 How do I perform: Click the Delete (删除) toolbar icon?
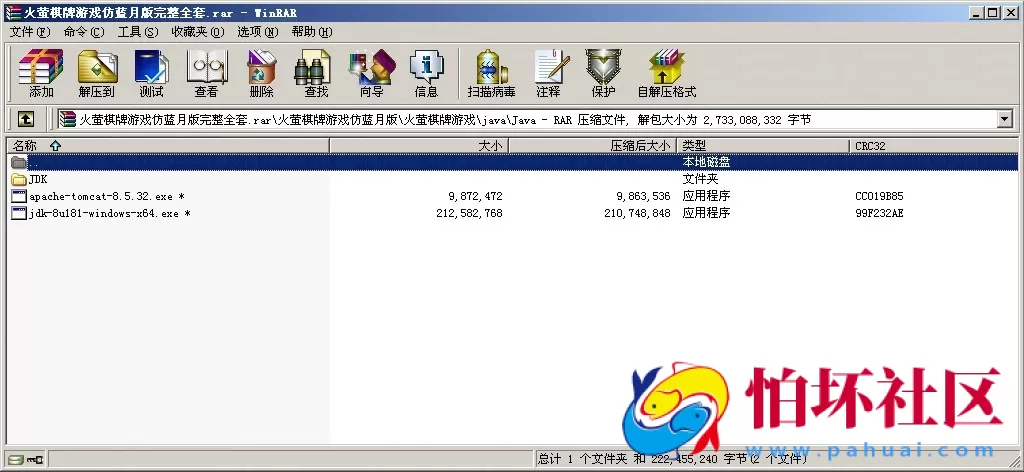[261, 73]
